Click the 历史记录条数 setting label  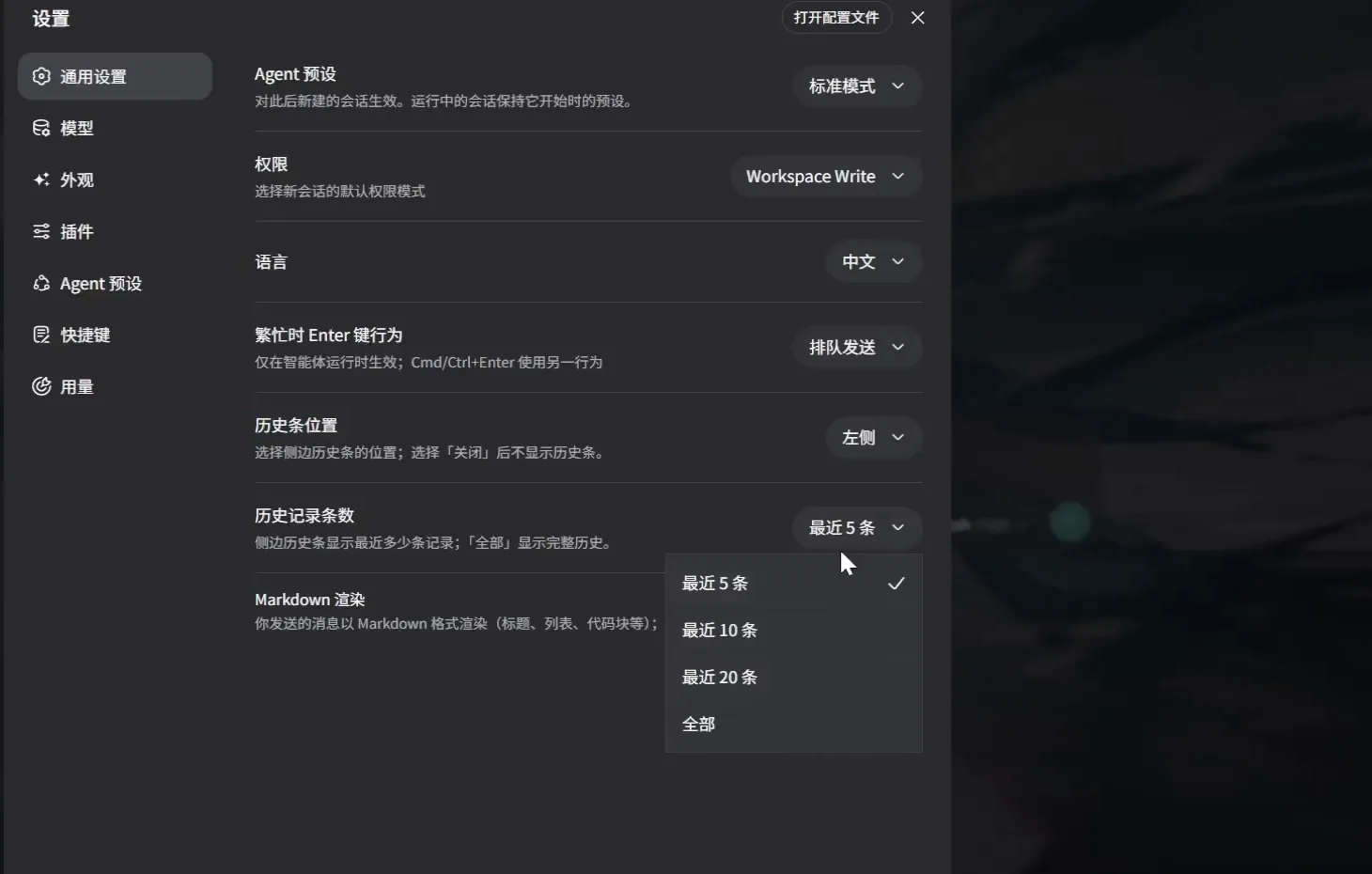pyautogui.click(x=304, y=515)
